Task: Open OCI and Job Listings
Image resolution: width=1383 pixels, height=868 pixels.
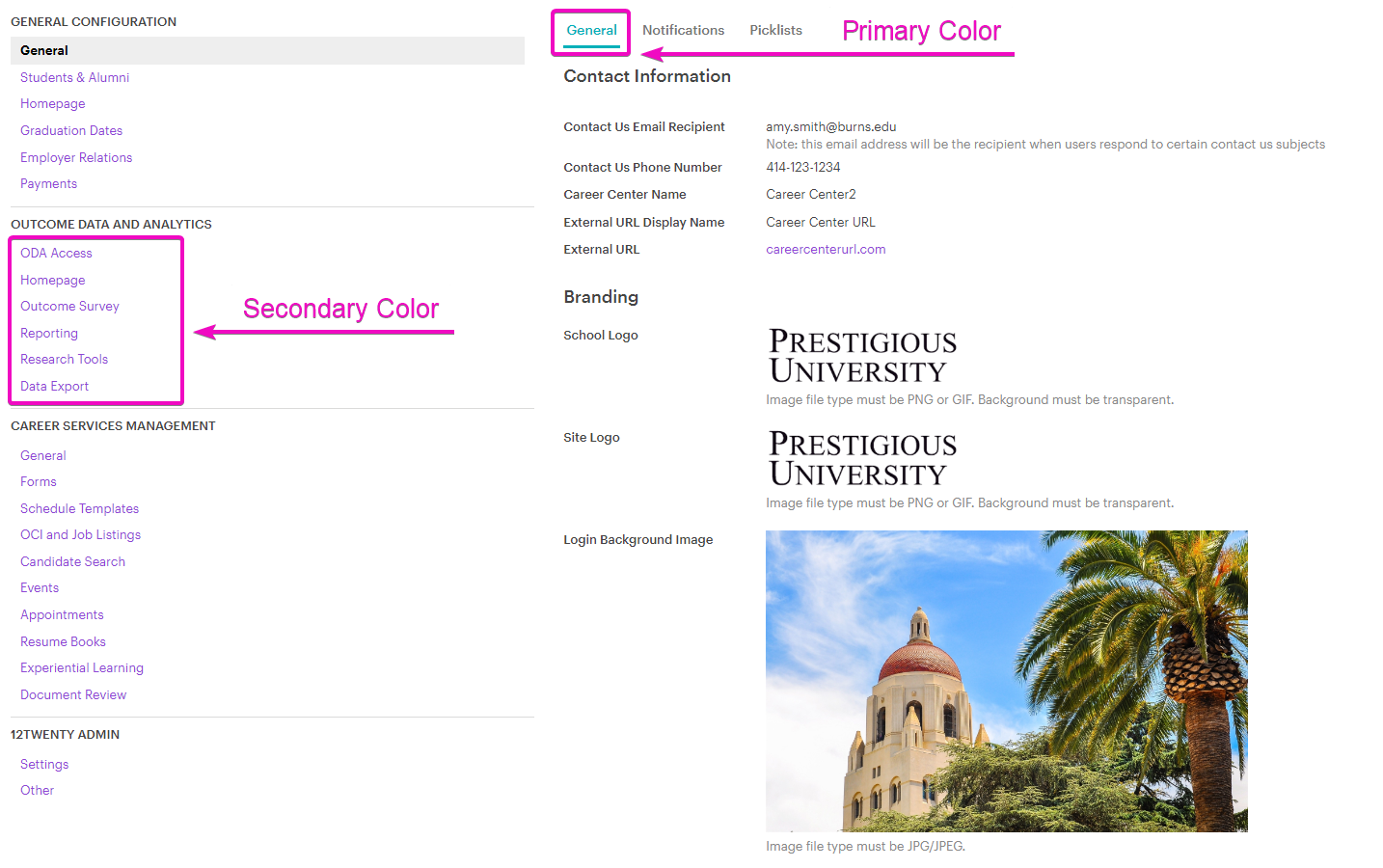Action: tap(80, 534)
